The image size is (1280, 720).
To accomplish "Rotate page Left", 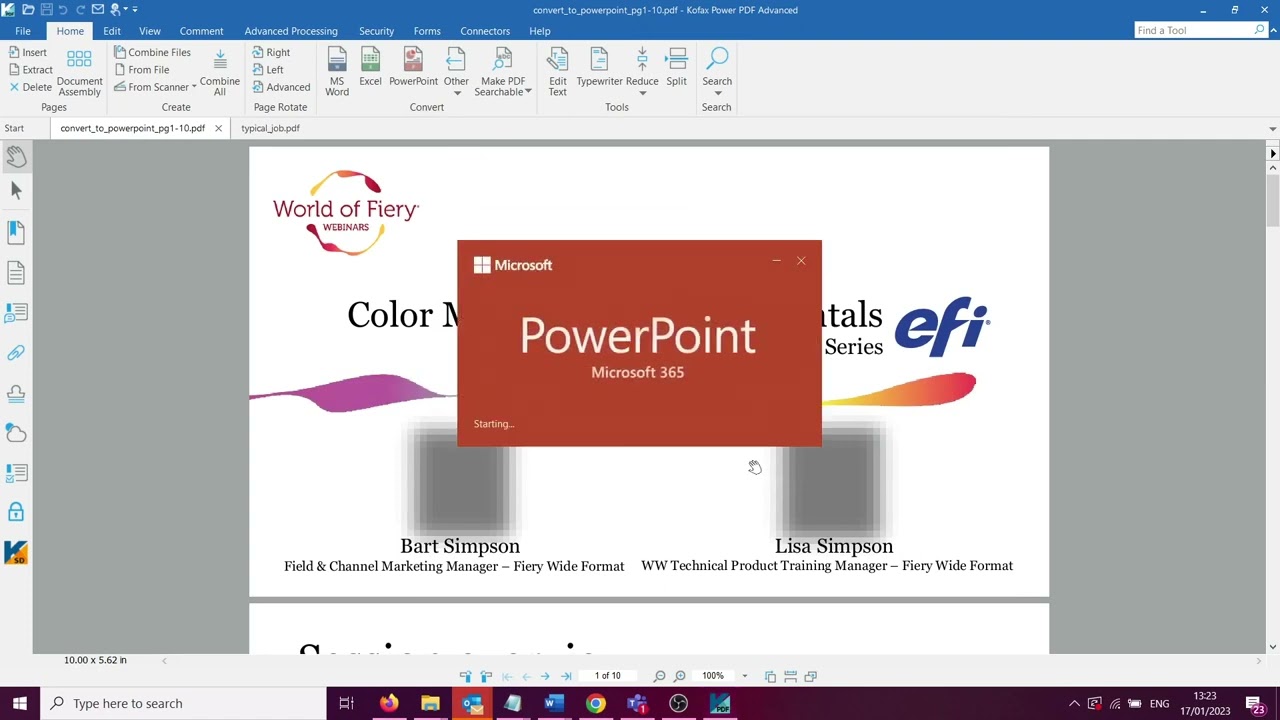I will click(x=268, y=70).
